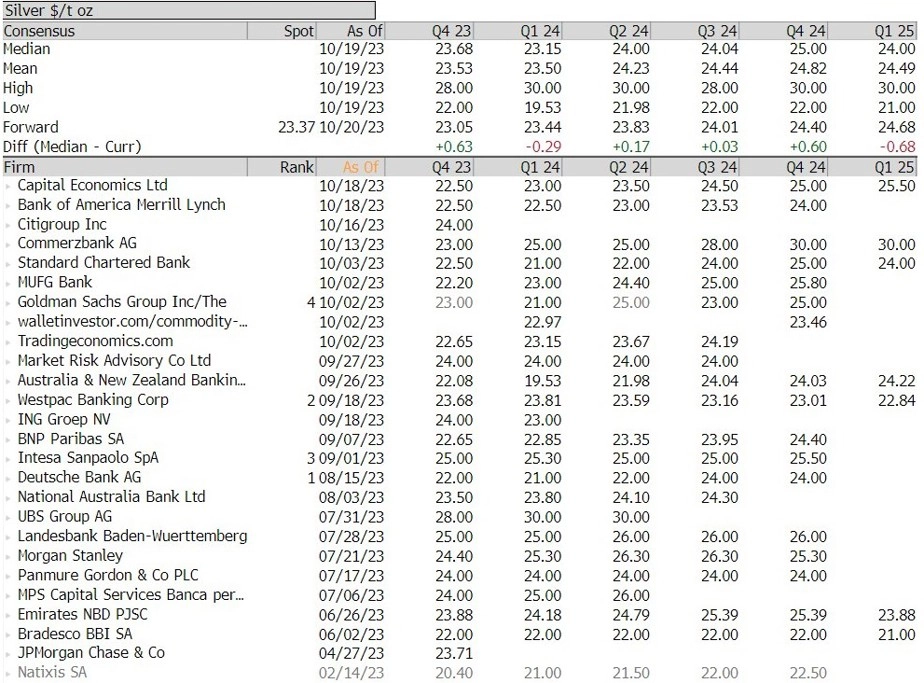
Task: Expand the Deutsche Bank AG row arrow
Action: point(9,478)
